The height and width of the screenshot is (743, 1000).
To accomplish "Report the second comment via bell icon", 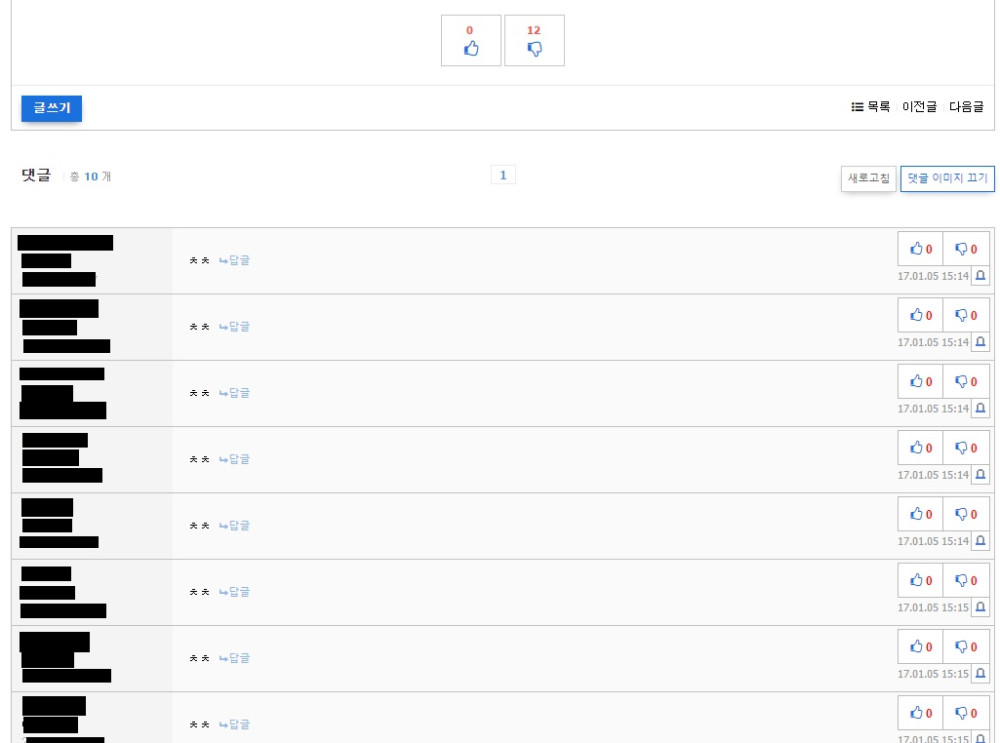I will (x=981, y=342).
